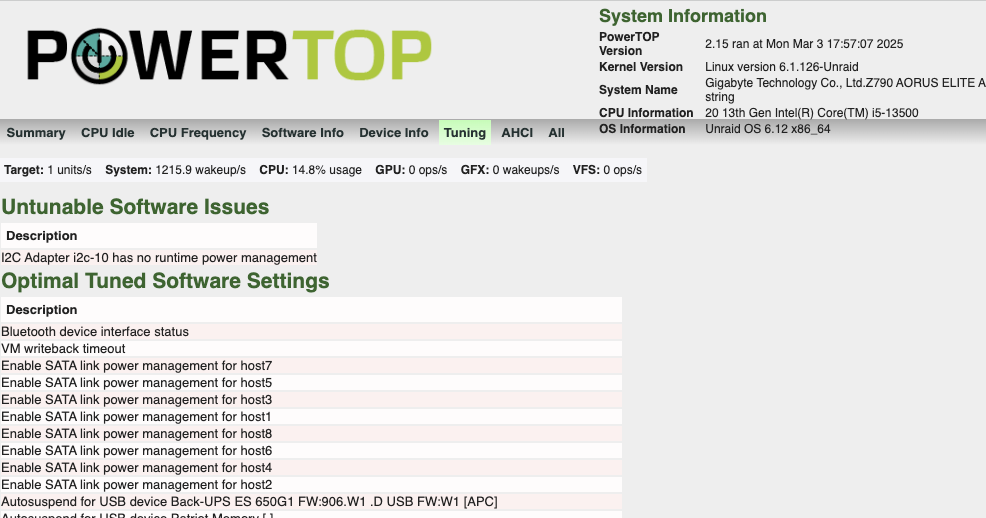Click the Untunable Software Issues heading
Screen dimensions: 986x518
tap(135, 207)
